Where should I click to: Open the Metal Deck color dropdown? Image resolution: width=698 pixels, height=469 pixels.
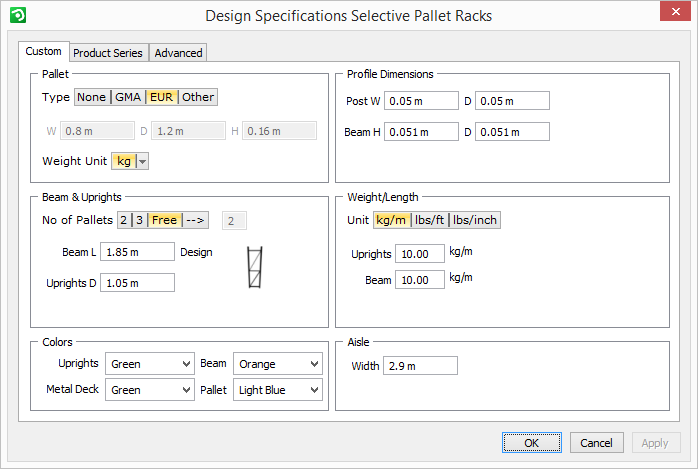click(x=150, y=390)
